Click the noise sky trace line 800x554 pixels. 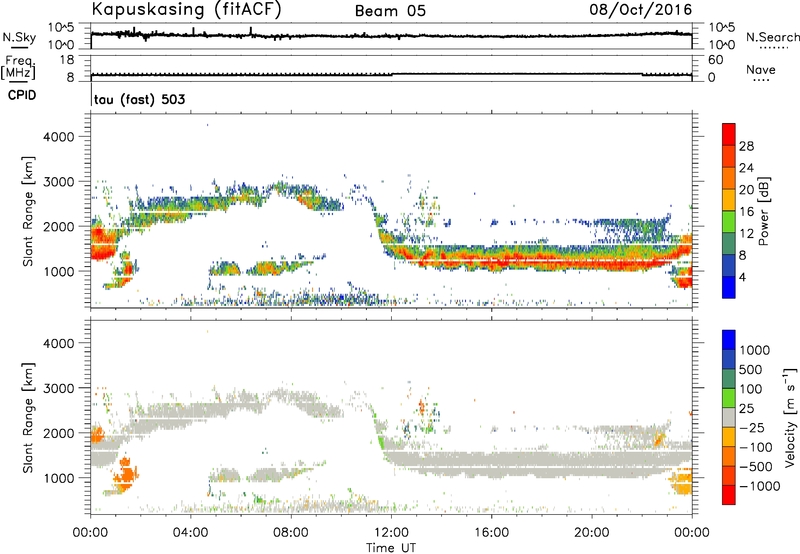pyautogui.click(x=391, y=35)
